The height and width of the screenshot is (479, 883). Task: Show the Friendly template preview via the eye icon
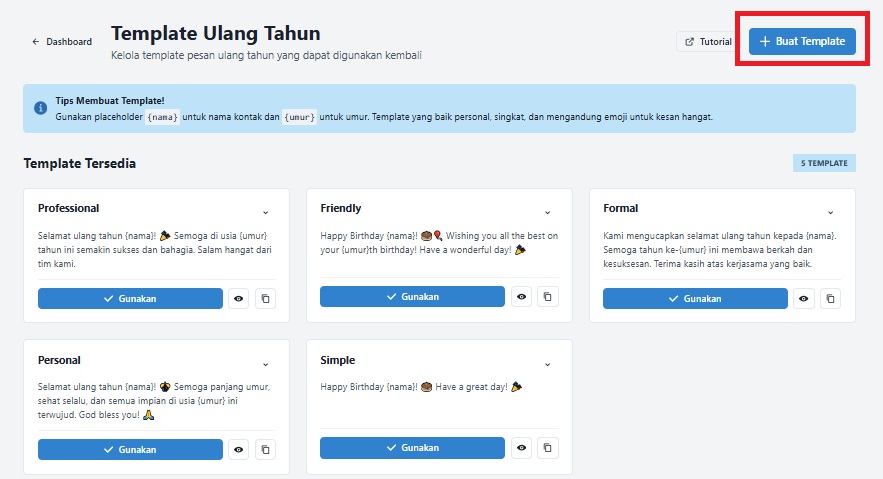pyautogui.click(x=521, y=297)
